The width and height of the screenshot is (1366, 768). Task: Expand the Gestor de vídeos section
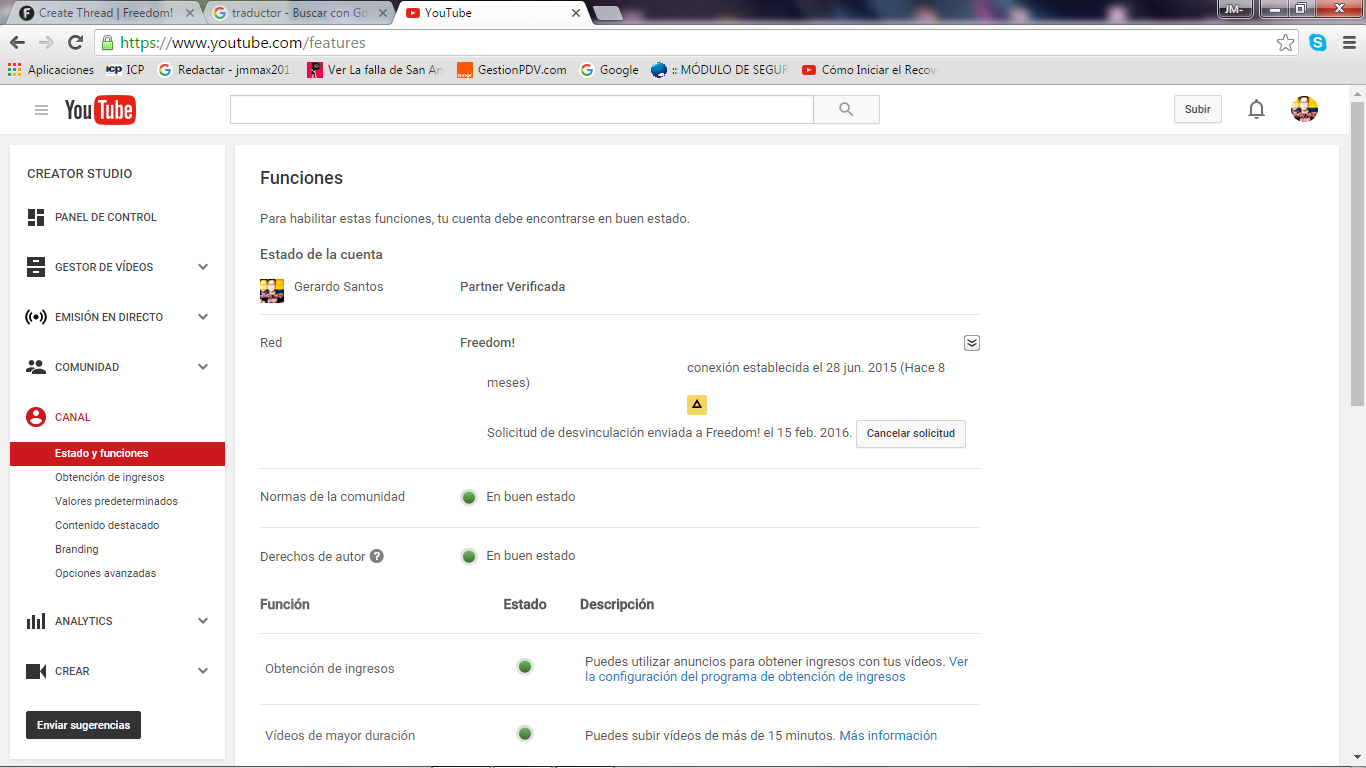(x=203, y=267)
